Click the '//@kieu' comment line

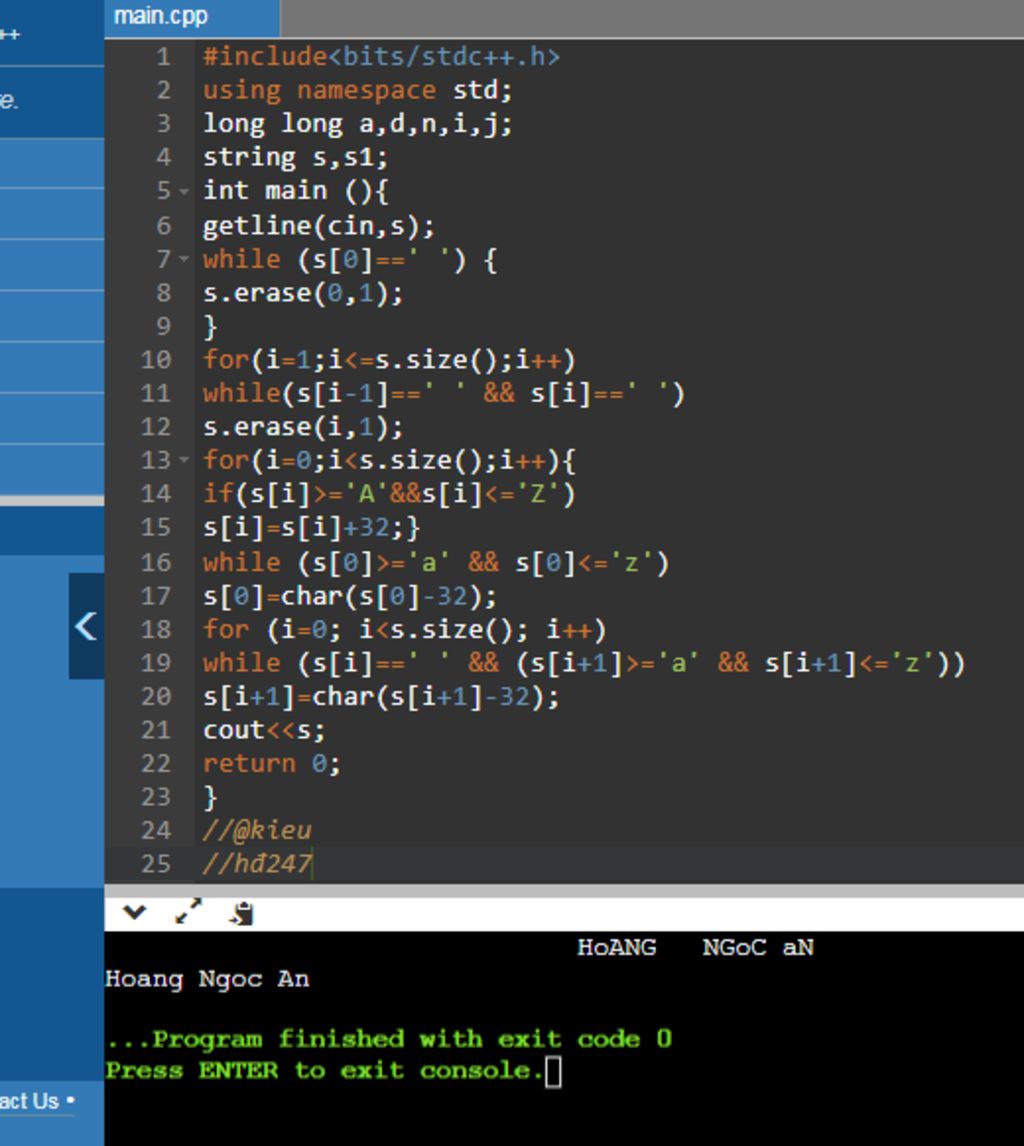[x=258, y=830]
